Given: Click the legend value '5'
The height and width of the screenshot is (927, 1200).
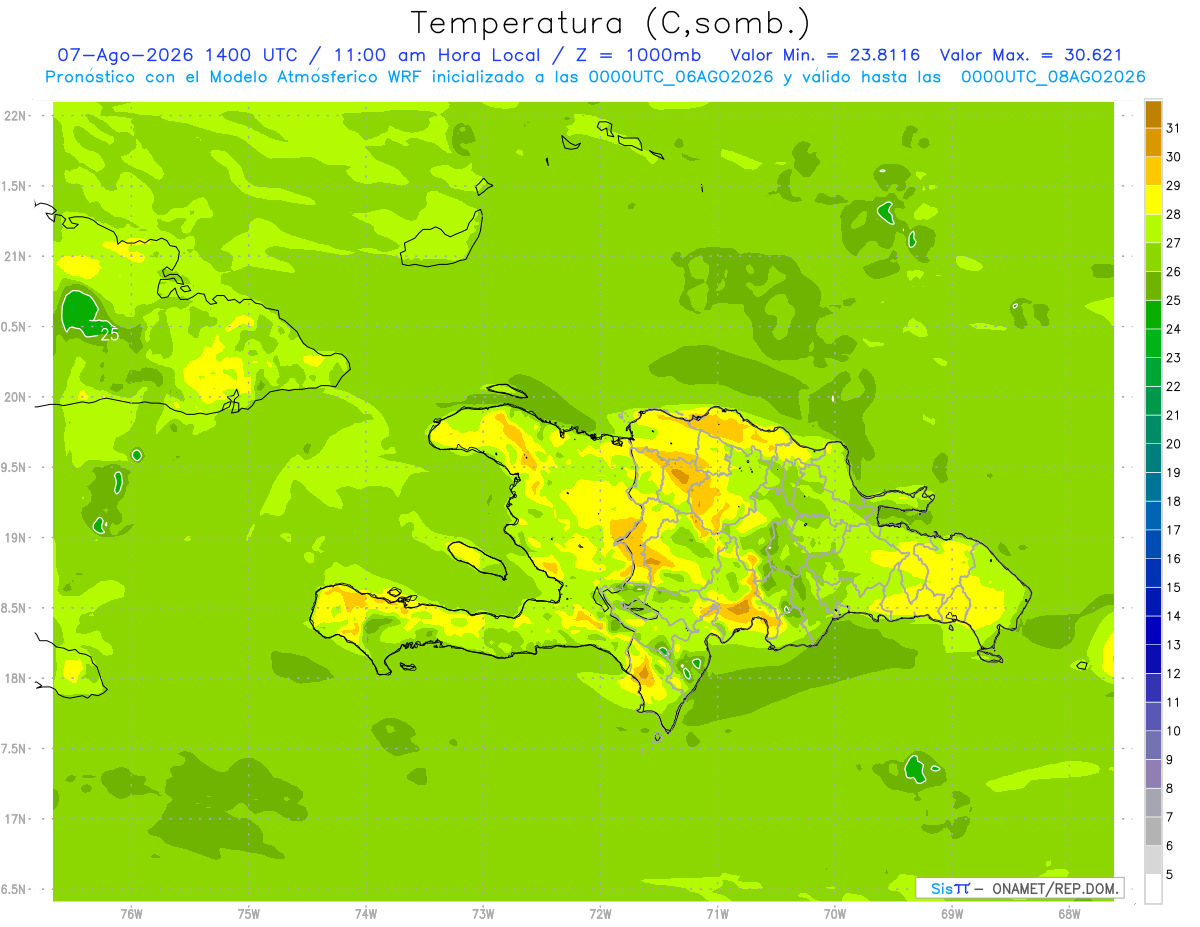Looking at the screenshot, I should click(x=1170, y=875).
